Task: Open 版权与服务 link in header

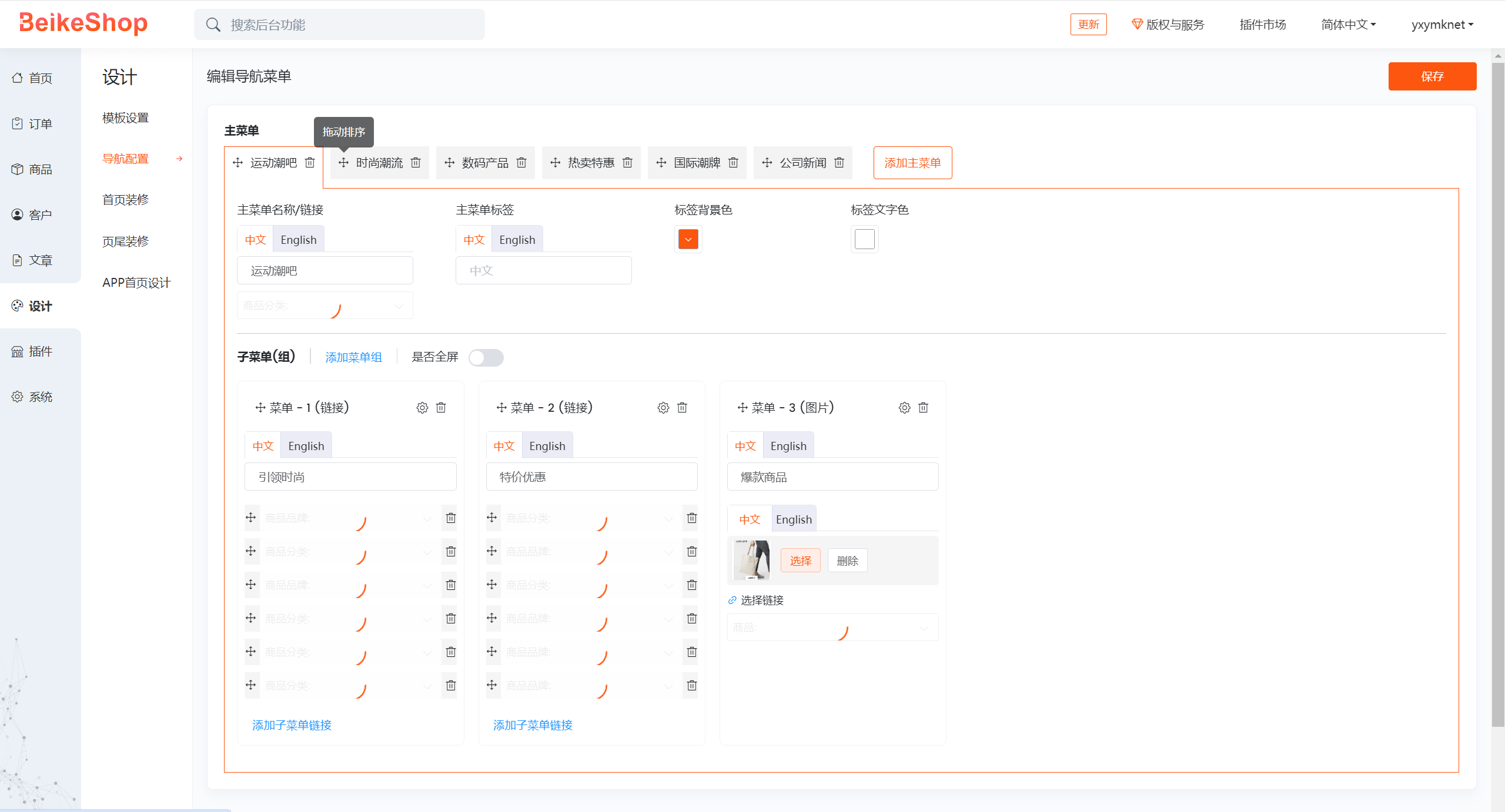Action: [1168, 25]
